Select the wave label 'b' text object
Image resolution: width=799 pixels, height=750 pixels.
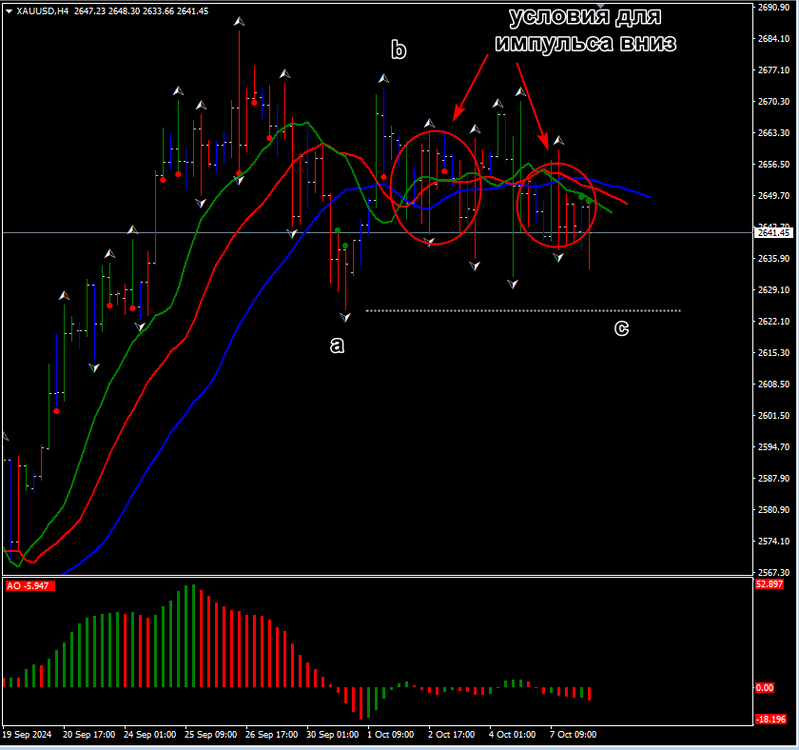pyautogui.click(x=398, y=49)
